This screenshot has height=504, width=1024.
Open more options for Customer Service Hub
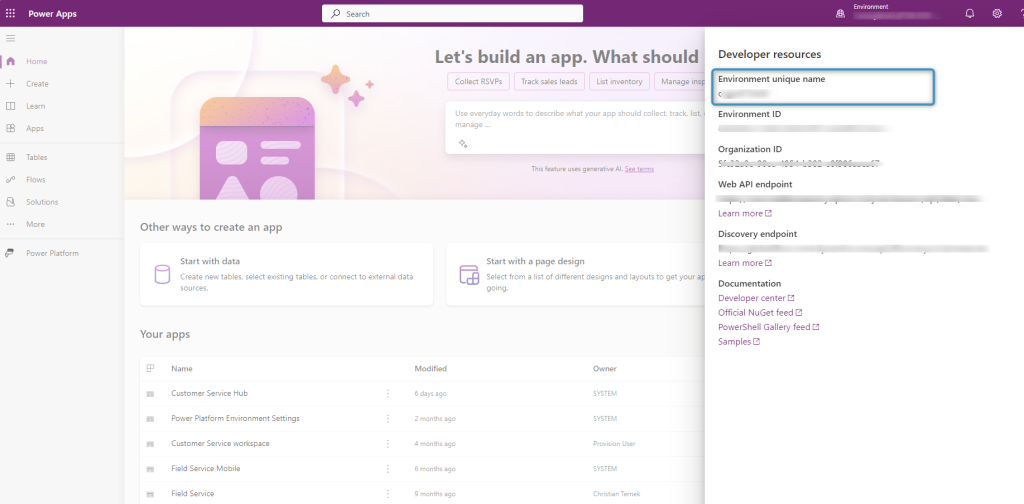387,394
